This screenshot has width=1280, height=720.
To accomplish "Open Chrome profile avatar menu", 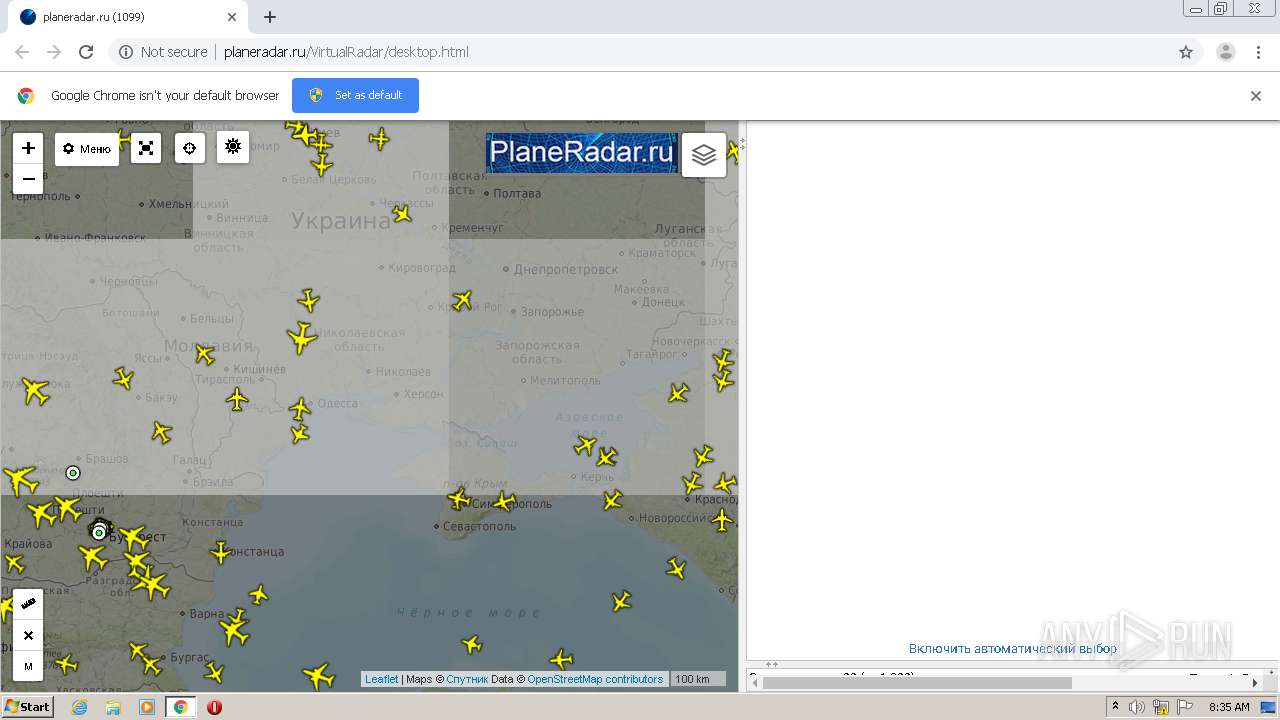I will pyautogui.click(x=1226, y=52).
